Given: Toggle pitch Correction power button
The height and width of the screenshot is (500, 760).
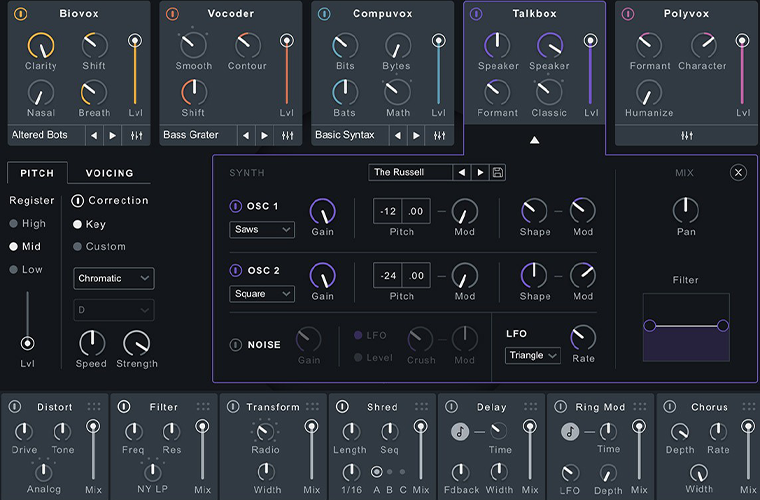Looking at the screenshot, I should (78, 201).
